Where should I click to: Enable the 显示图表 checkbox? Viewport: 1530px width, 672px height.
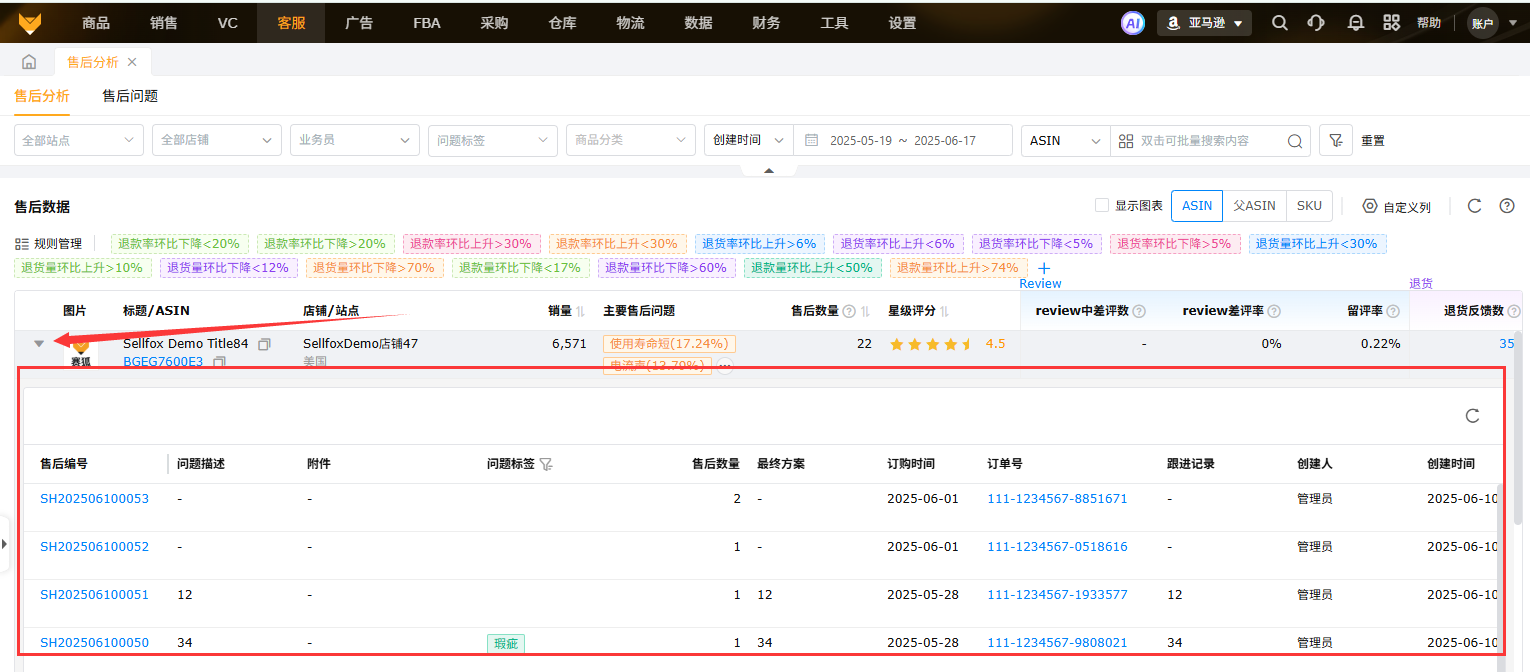coord(1102,206)
